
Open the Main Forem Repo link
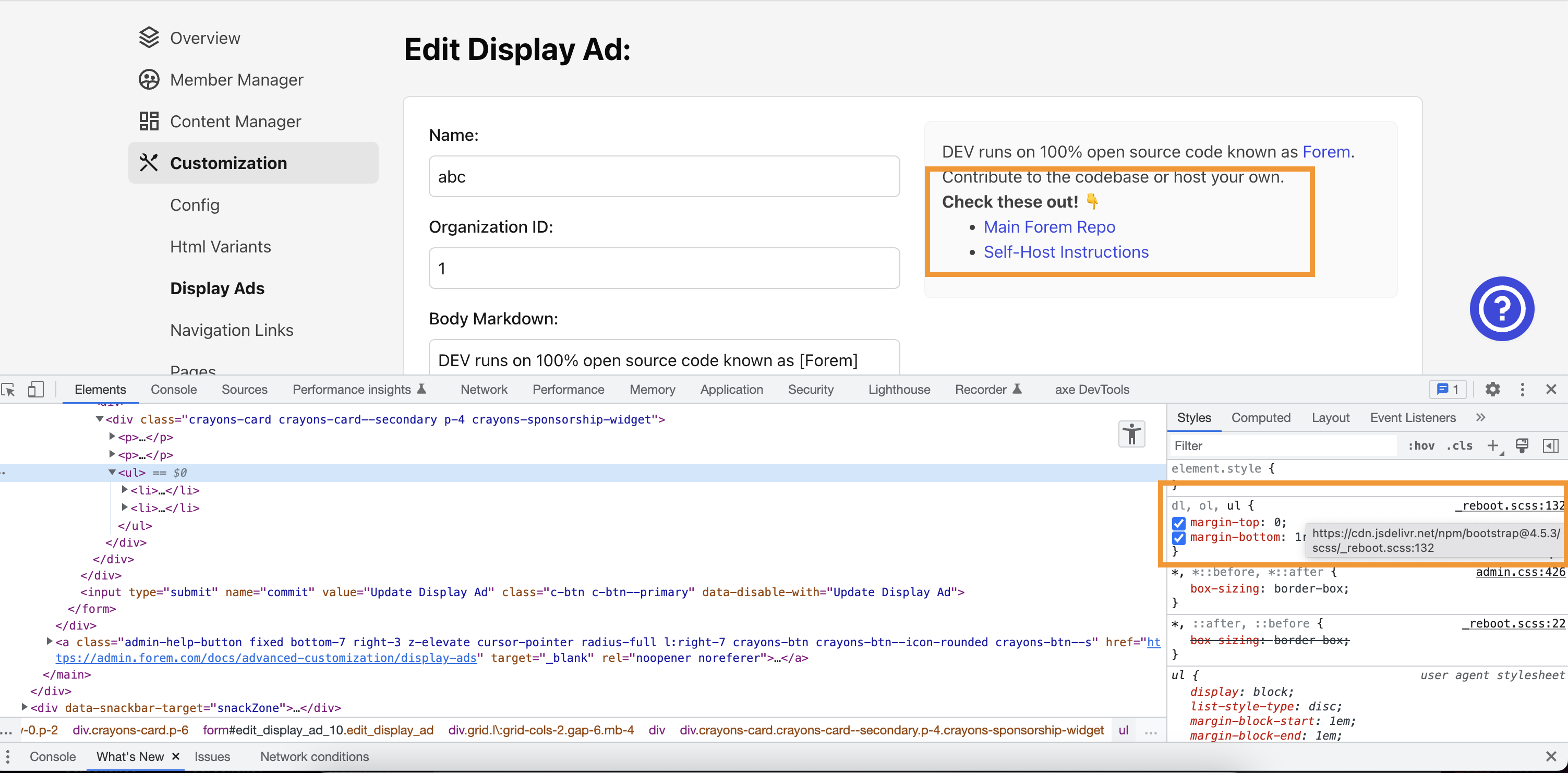(x=1049, y=227)
